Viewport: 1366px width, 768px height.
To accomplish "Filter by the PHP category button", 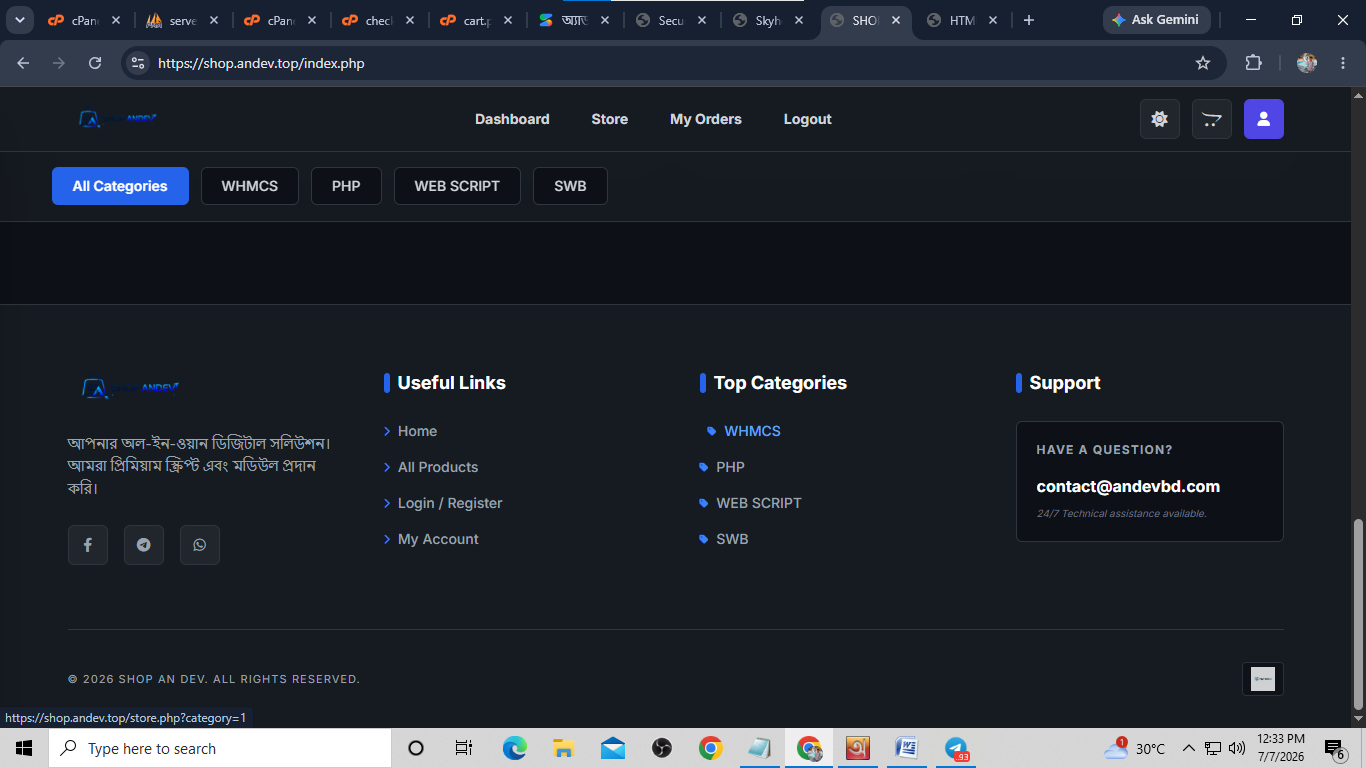I will [346, 186].
